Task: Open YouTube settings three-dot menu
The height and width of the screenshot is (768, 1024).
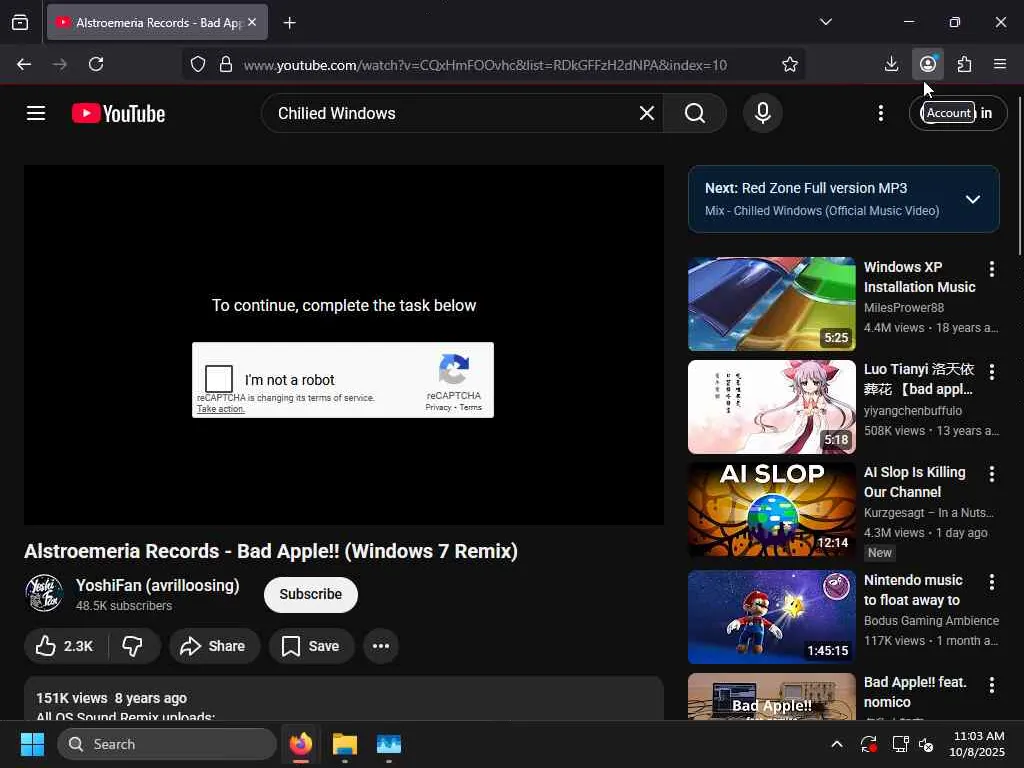Action: (880, 113)
